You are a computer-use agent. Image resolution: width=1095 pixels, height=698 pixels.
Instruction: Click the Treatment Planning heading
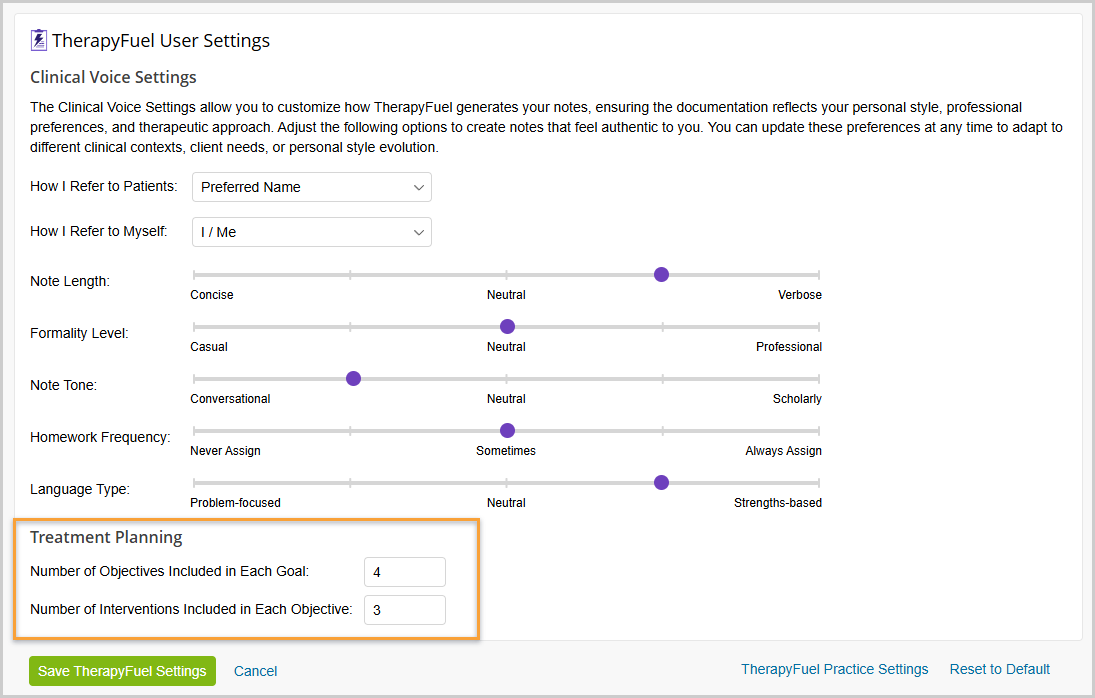[x=106, y=537]
